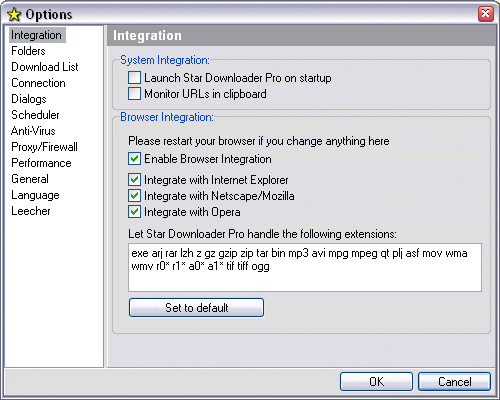Select Scheduler from the options list
Screen dimensions: 500x400
(x=35, y=115)
